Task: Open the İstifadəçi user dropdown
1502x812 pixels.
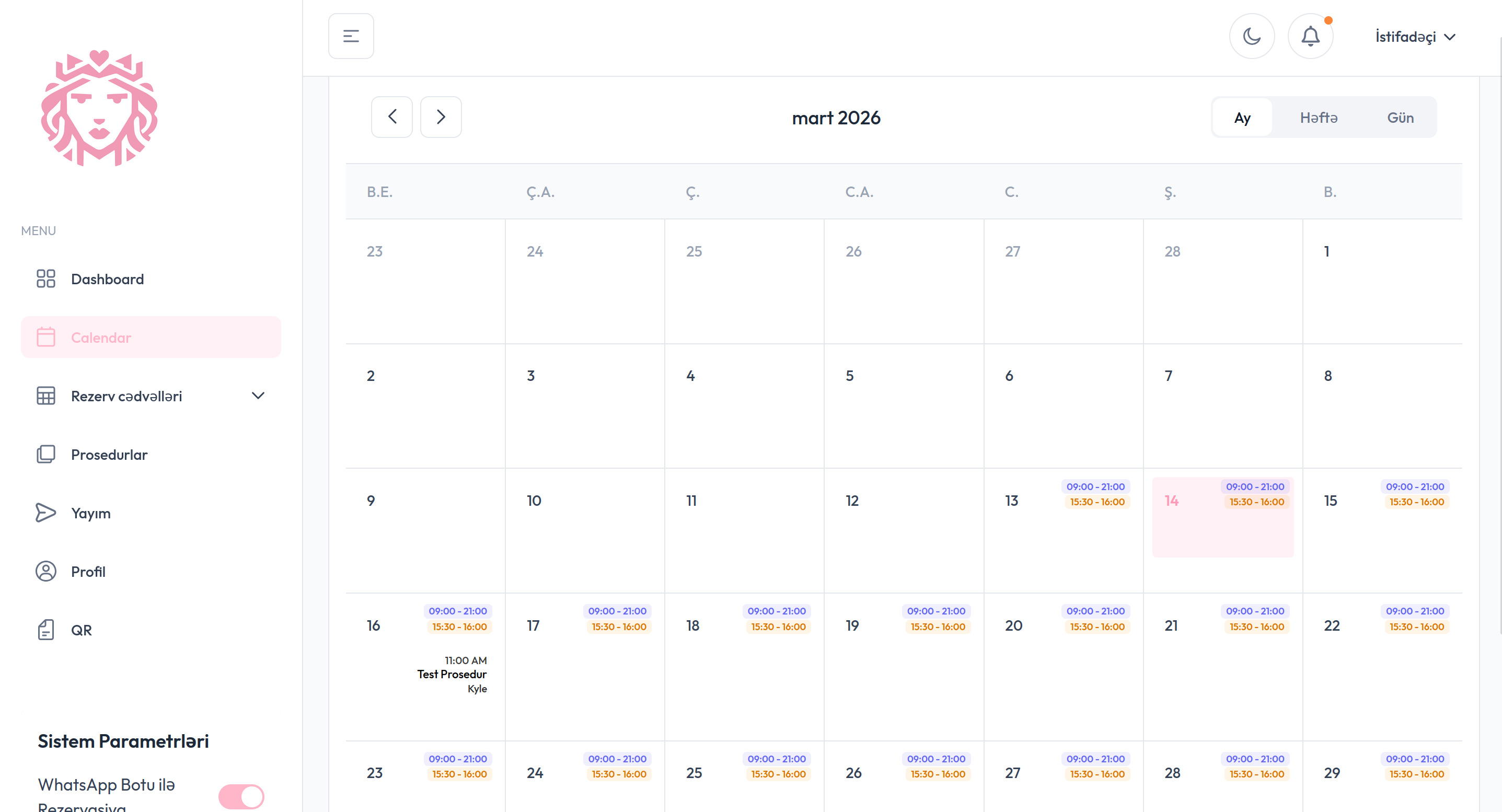Action: coord(1415,37)
